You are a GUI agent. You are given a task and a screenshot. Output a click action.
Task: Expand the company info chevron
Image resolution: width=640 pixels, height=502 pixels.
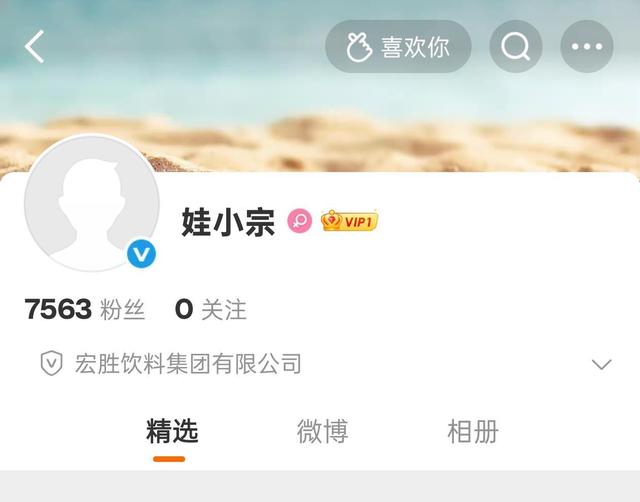click(x=602, y=364)
